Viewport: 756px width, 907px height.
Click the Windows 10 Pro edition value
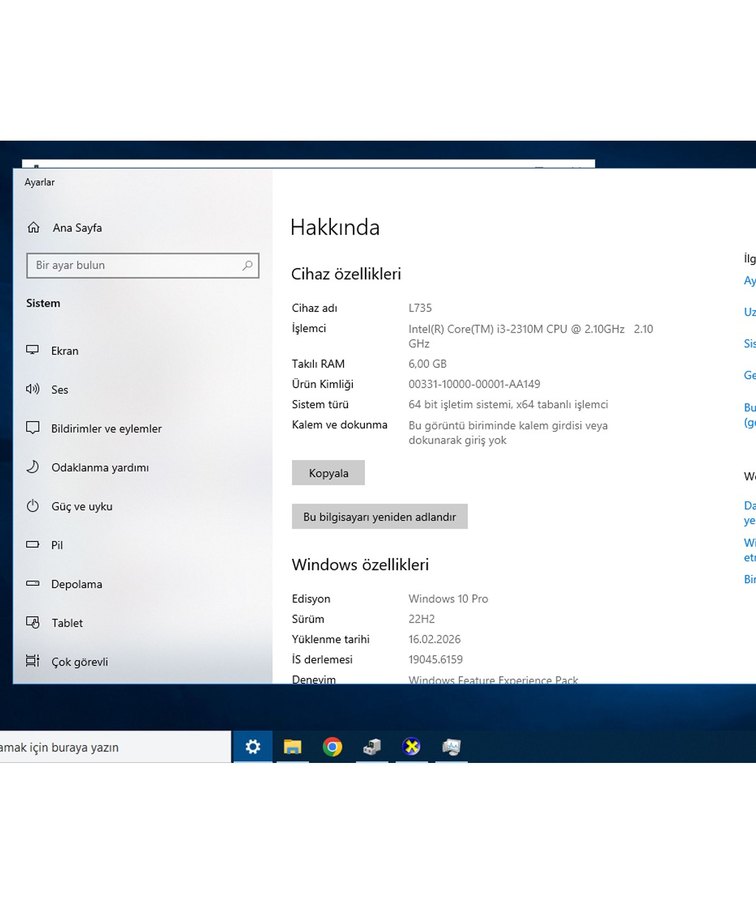coord(448,599)
